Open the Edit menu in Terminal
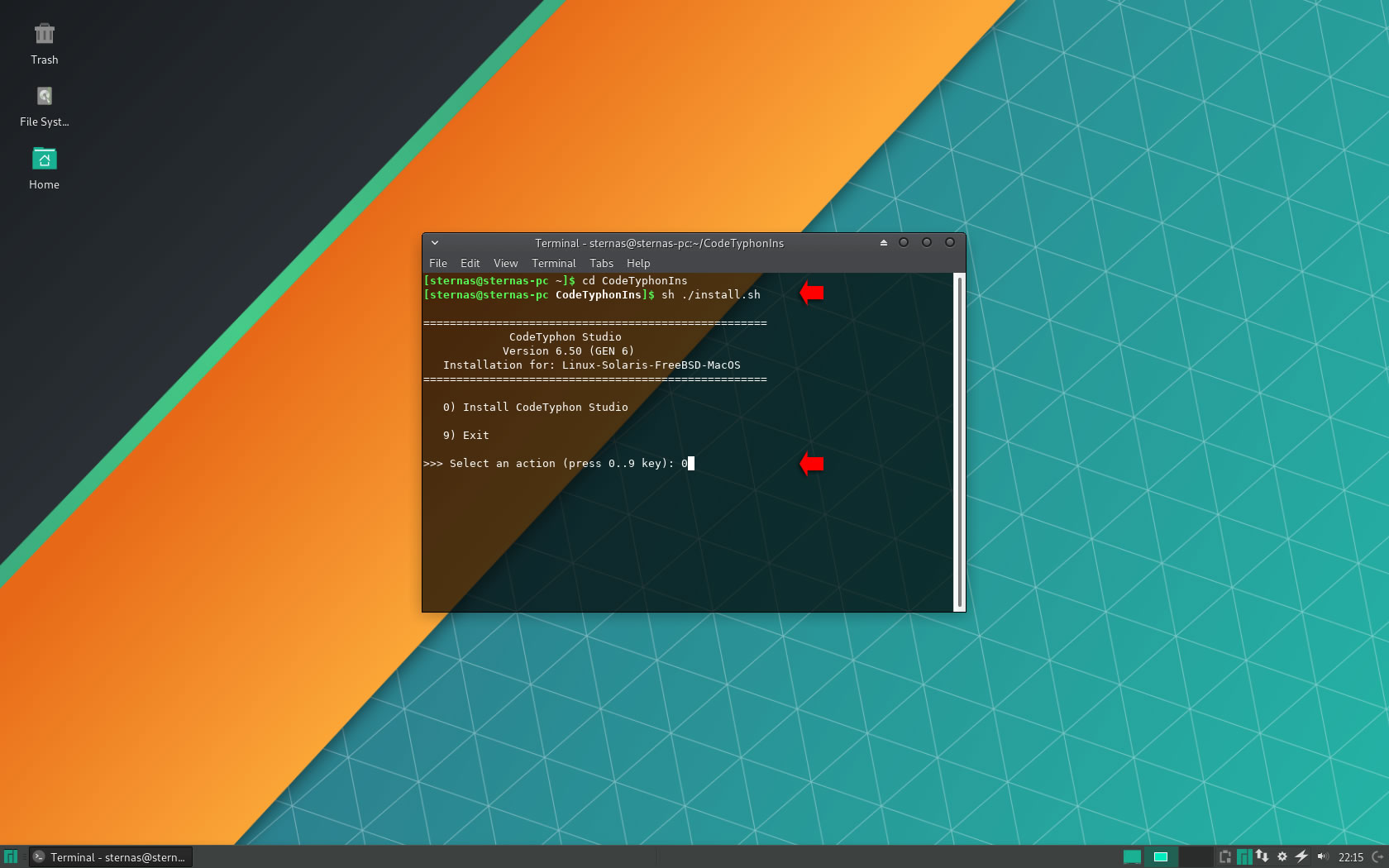The image size is (1389, 868). point(470,263)
